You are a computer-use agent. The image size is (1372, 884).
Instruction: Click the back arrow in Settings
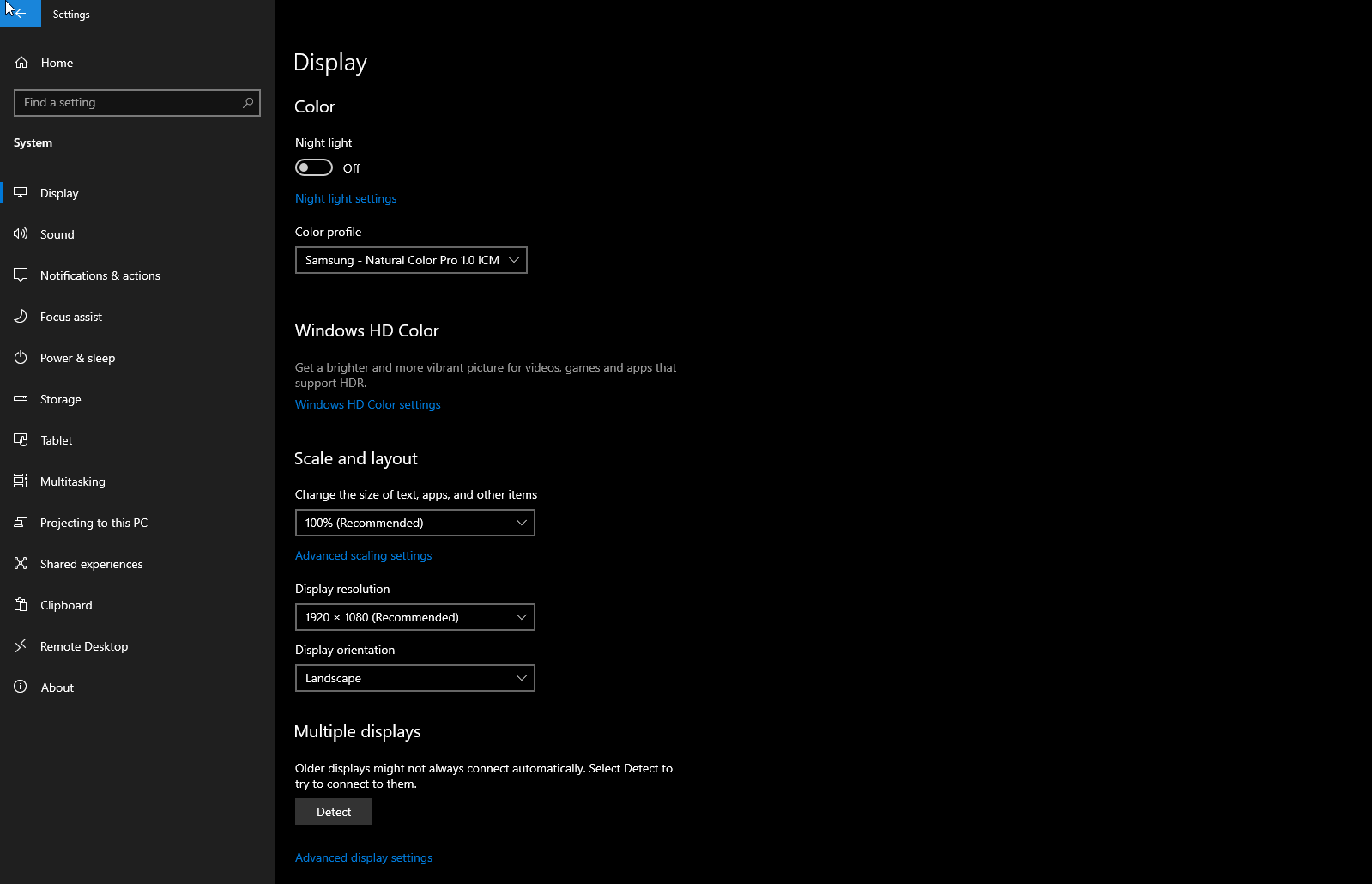click(x=21, y=14)
